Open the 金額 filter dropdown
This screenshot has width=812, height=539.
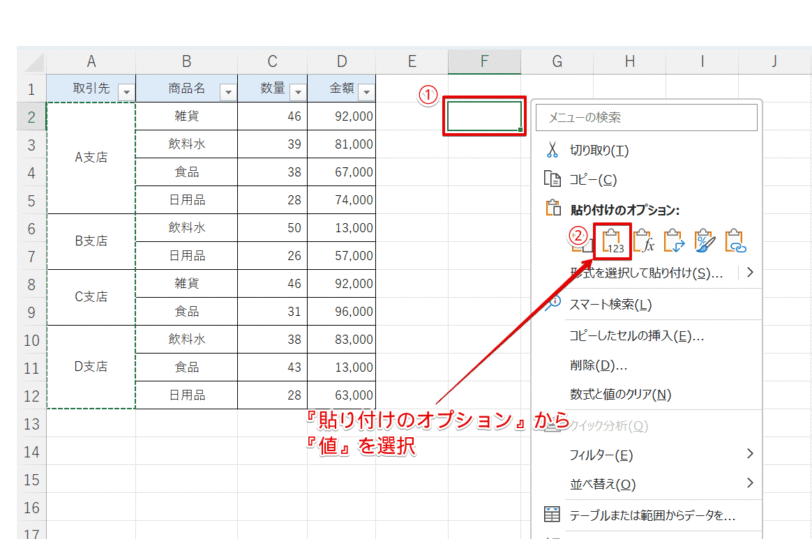coord(366,92)
